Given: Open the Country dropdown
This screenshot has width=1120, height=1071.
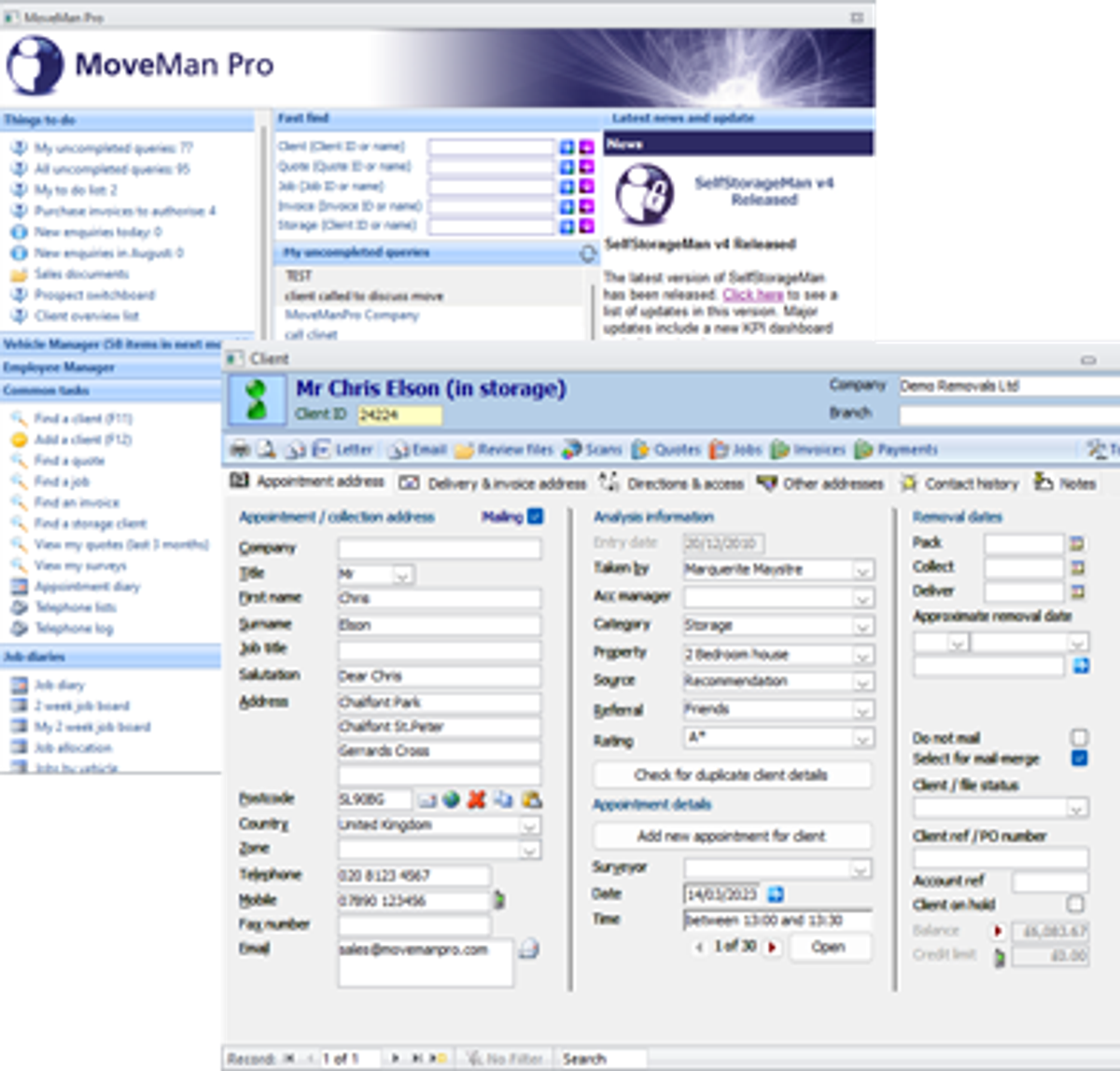Looking at the screenshot, I should click(x=529, y=826).
